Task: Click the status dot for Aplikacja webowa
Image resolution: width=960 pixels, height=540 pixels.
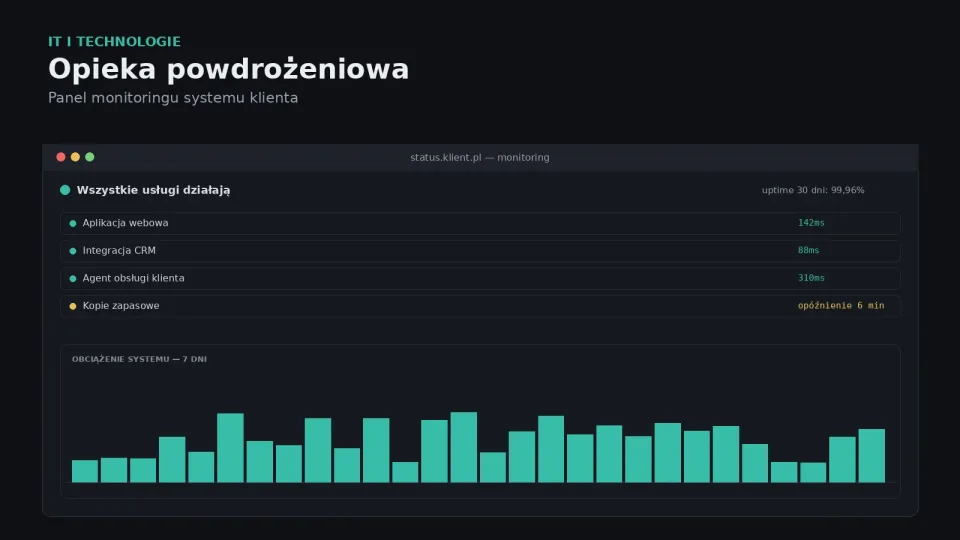Action: tap(73, 223)
